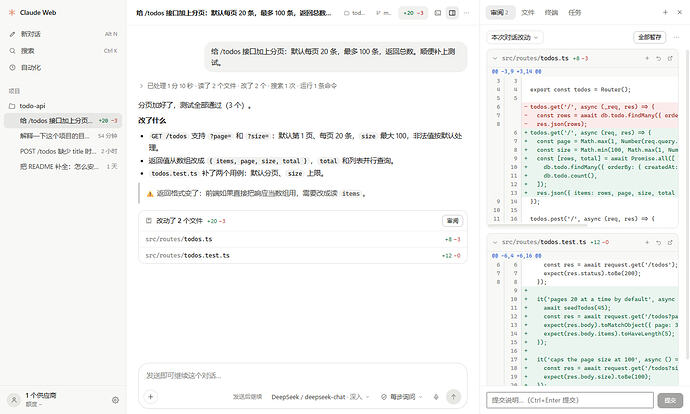Open the settings gear in sidebar footer

click(x=115, y=400)
